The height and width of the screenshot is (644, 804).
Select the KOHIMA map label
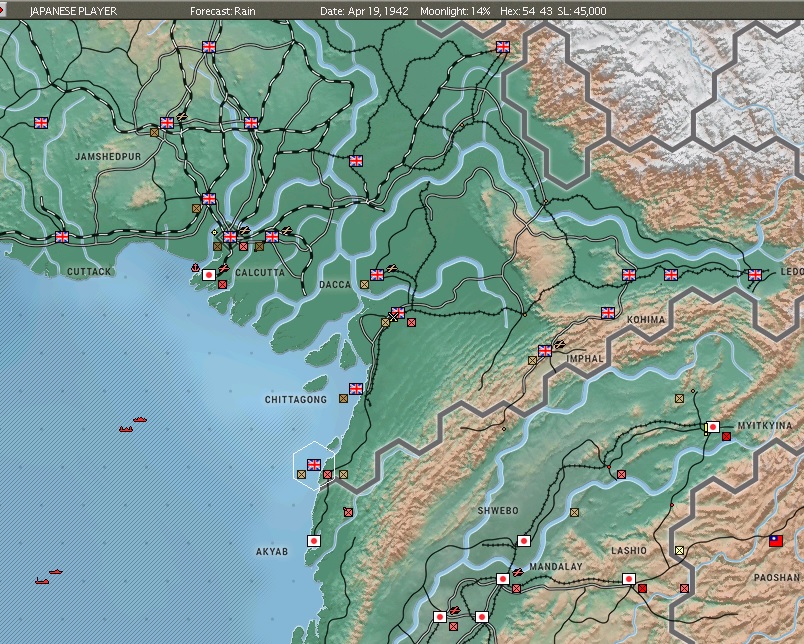[646, 319]
